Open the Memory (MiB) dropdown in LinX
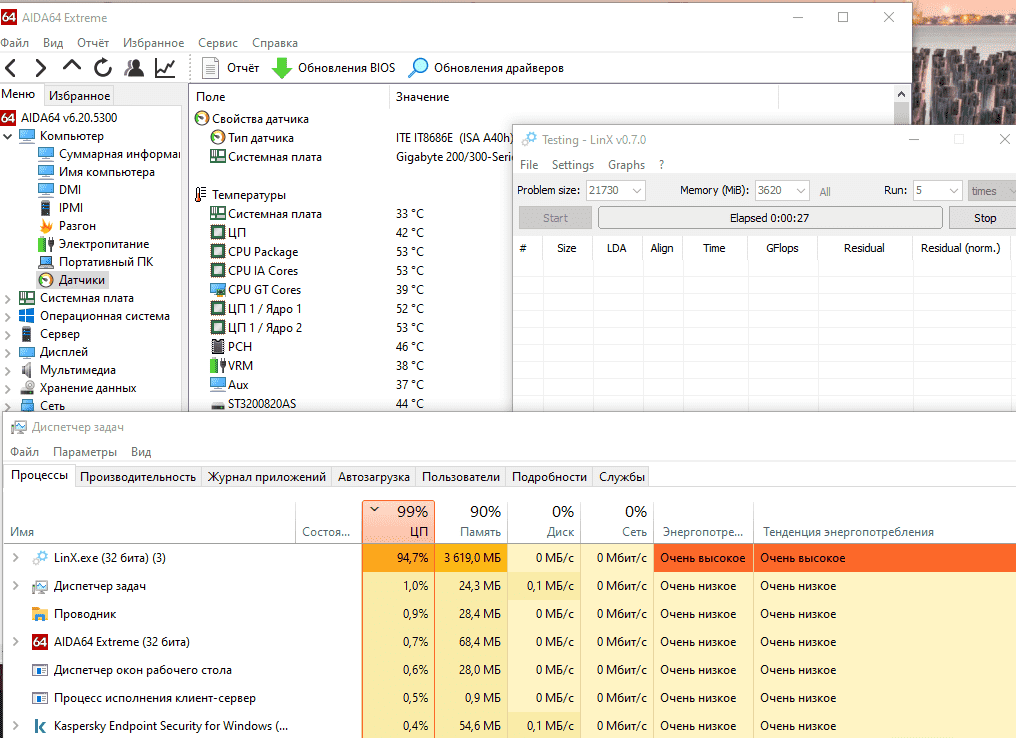The image size is (1016, 738). pyautogui.click(x=800, y=191)
